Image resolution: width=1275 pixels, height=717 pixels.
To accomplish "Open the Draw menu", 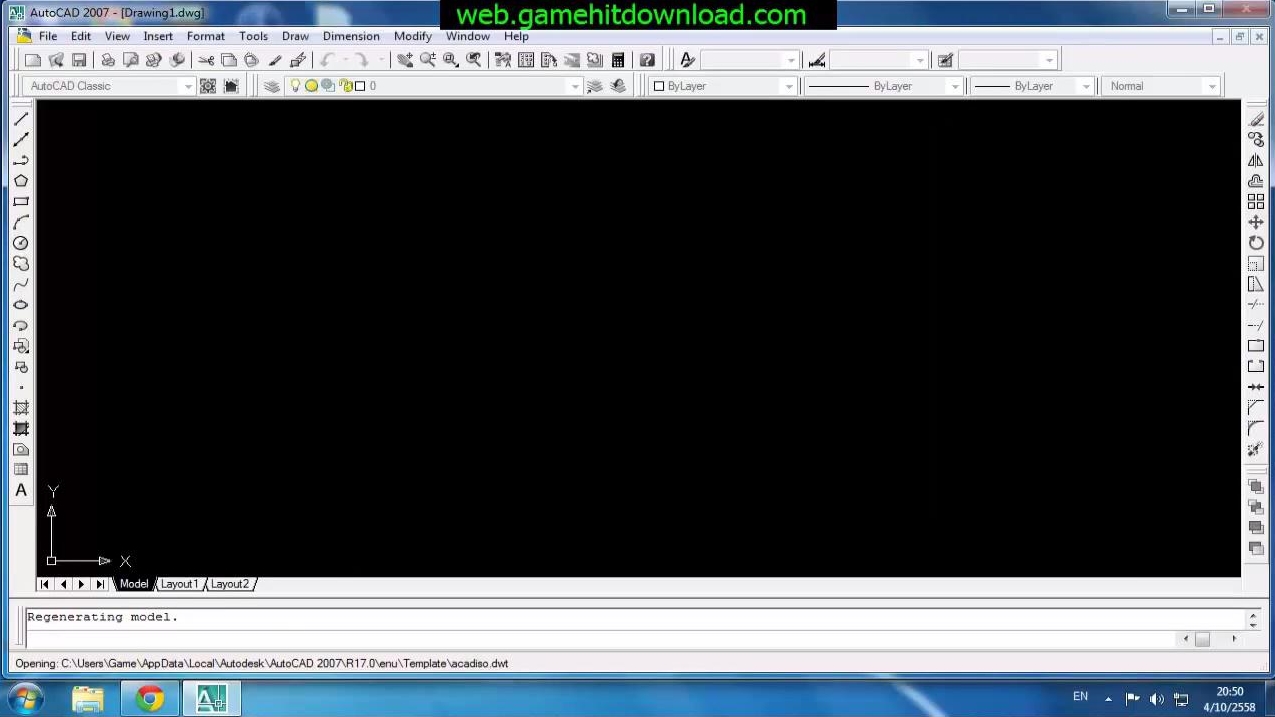I will pyautogui.click(x=295, y=36).
